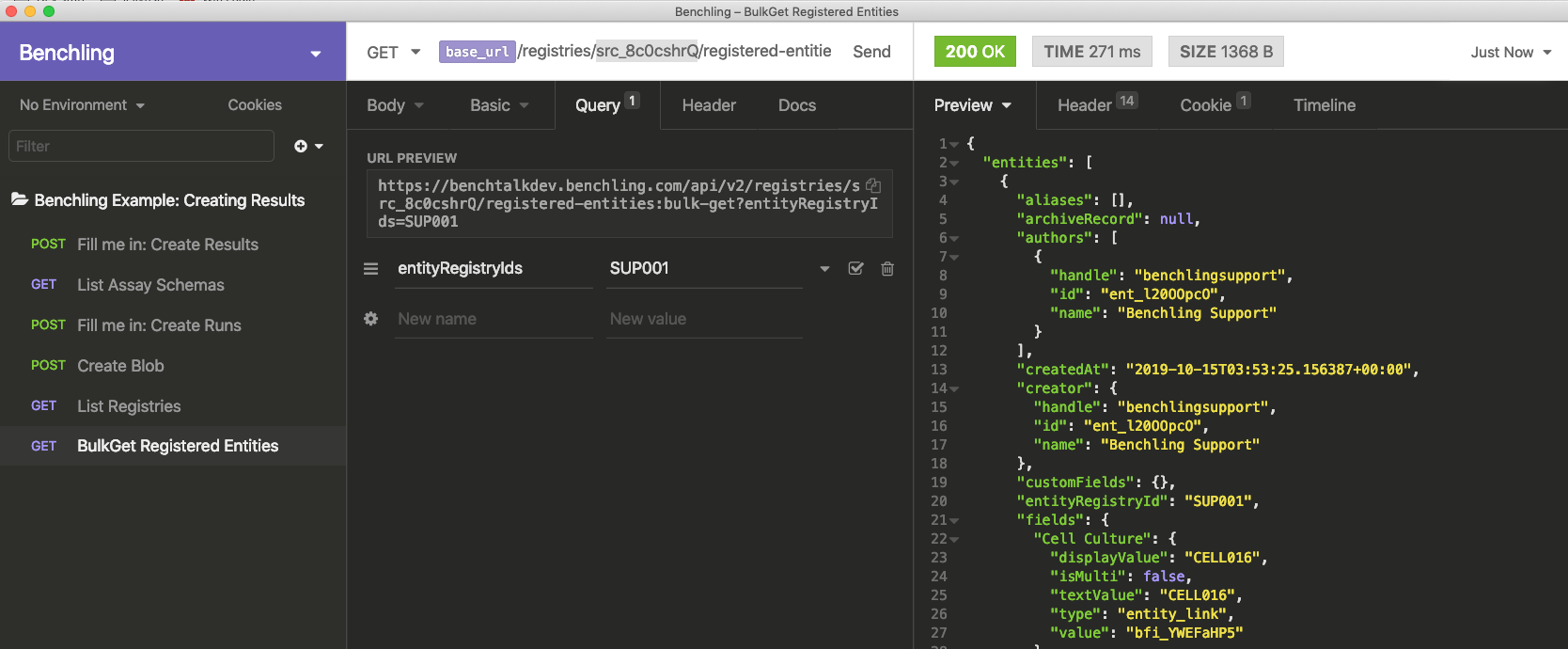Image resolution: width=1568 pixels, height=649 pixels.
Task: Click the macOS green zoom window button
Action: coord(48,11)
